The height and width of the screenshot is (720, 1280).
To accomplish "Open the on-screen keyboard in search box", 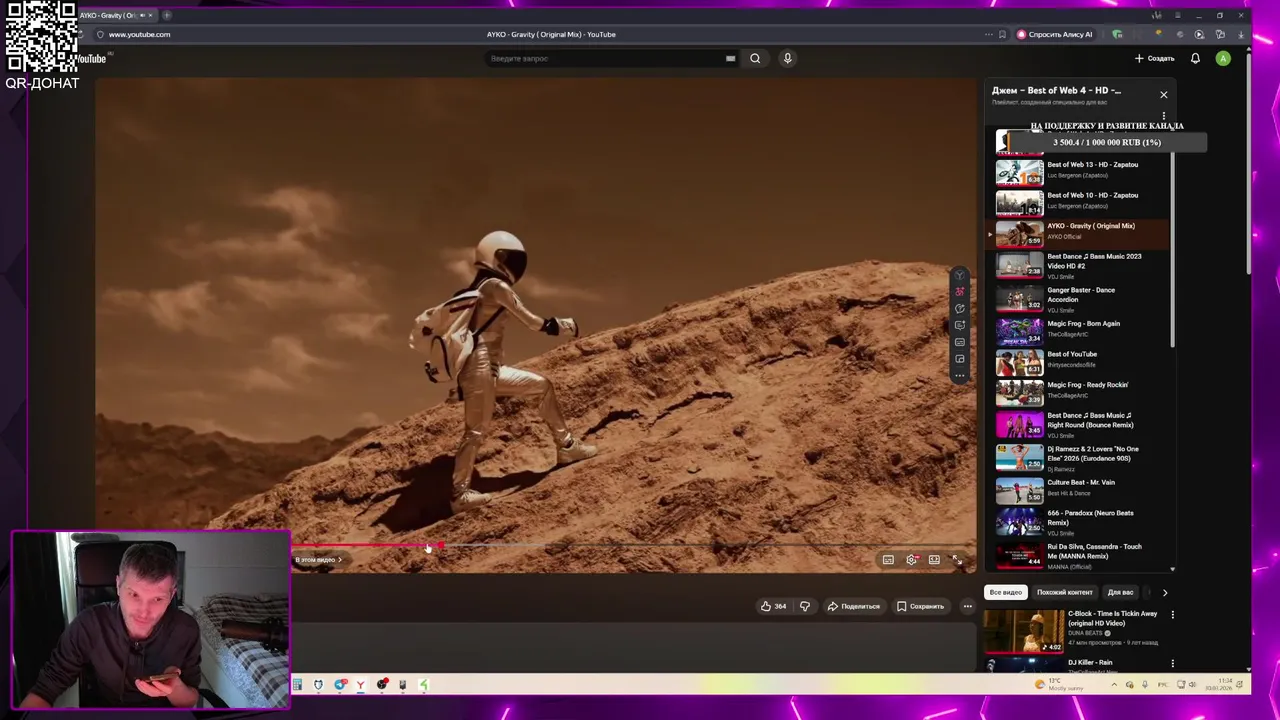I will [x=730, y=58].
